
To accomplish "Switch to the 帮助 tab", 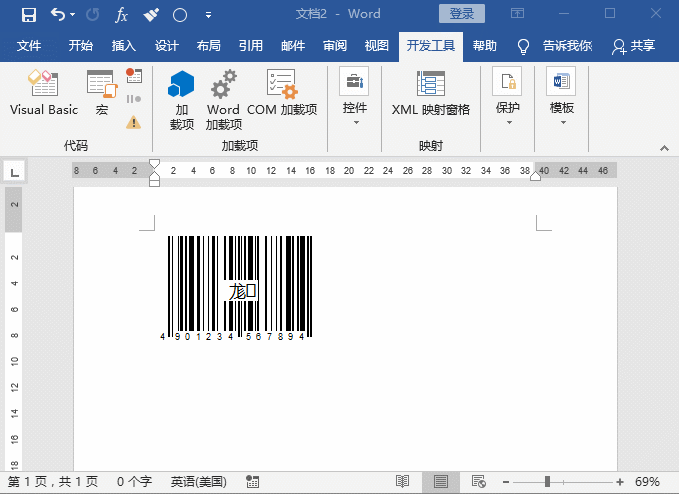I will coord(485,45).
